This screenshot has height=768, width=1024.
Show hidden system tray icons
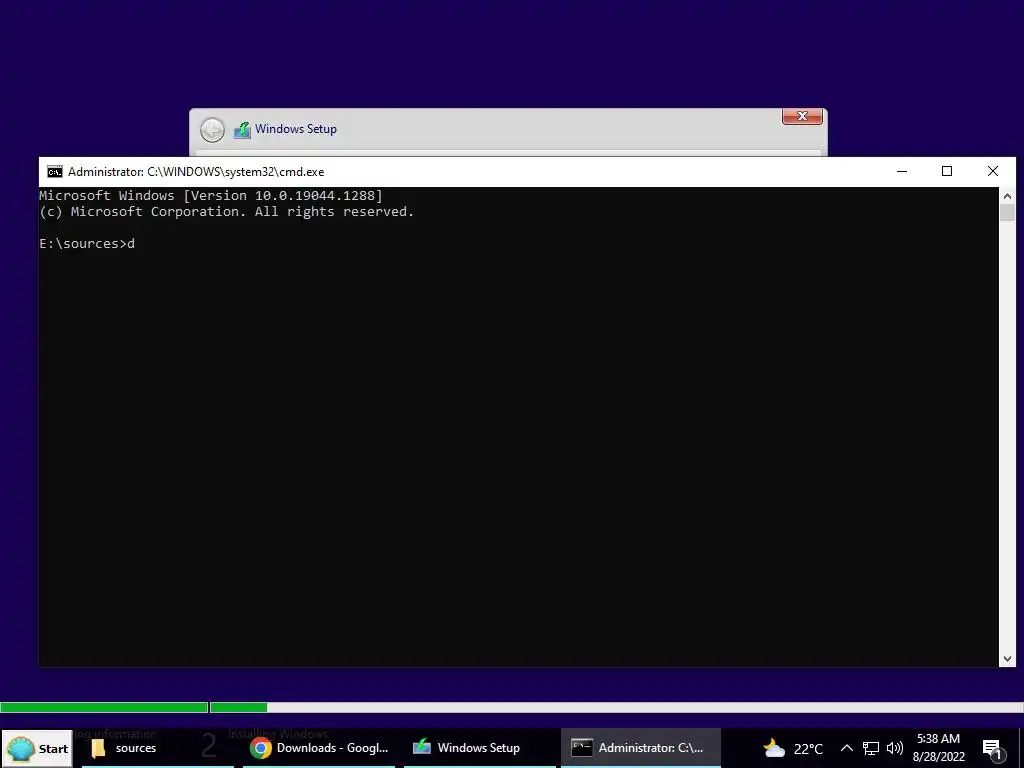tap(846, 748)
